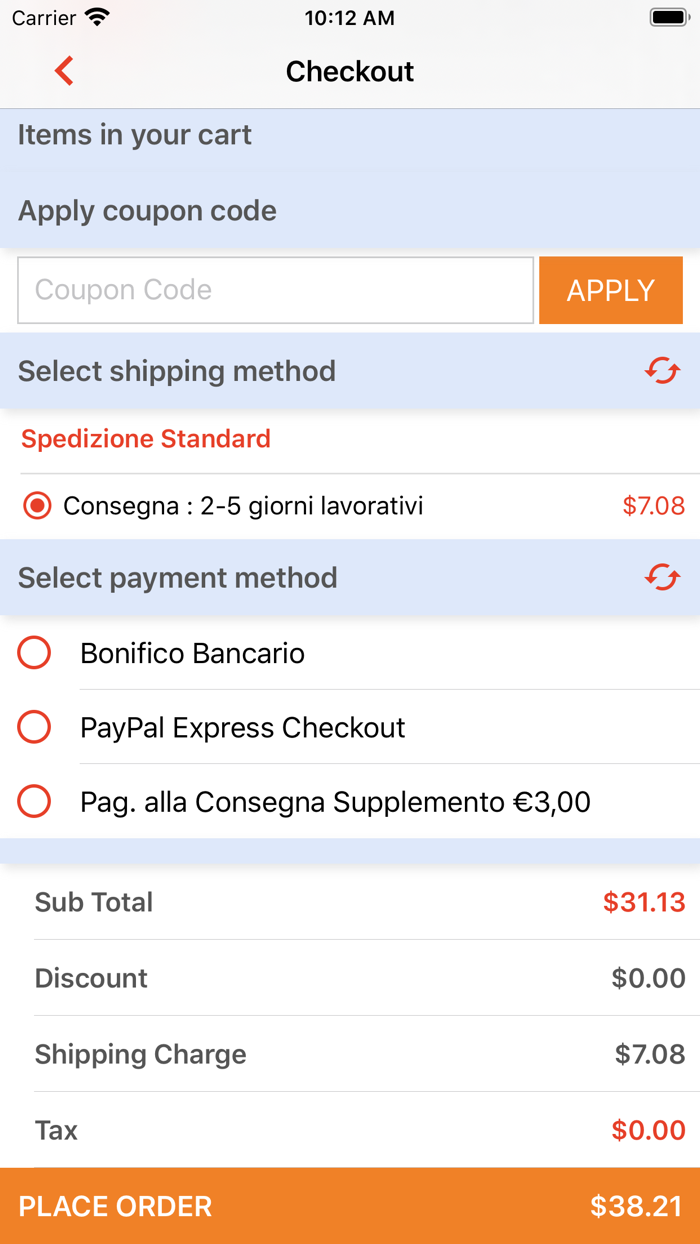Image resolution: width=700 pixels, height=1244 pixels.
Task: Select Pag. alla Consegna Supplemento payment option
Action: pos(35,801)
